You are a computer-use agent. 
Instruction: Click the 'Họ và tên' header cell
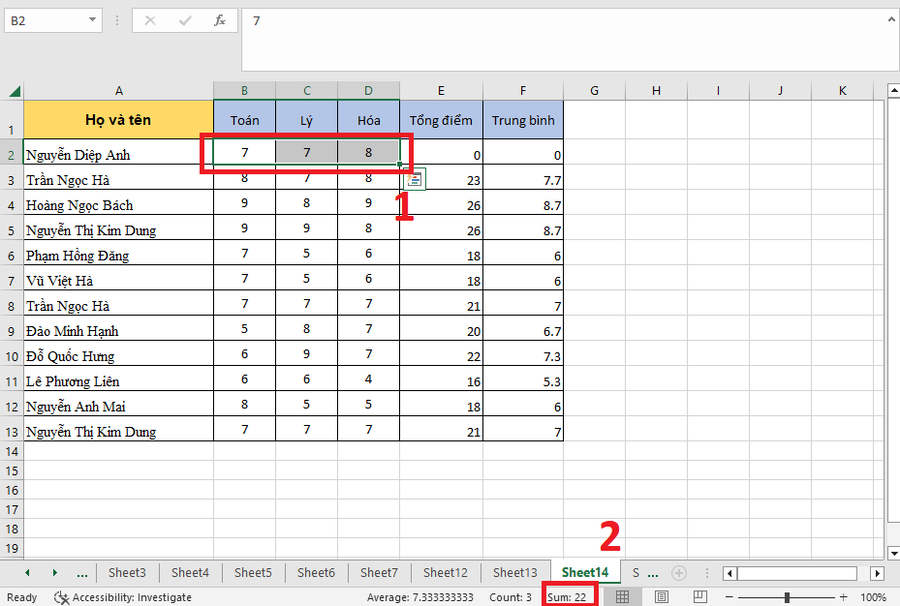click(x=118, y=120)
